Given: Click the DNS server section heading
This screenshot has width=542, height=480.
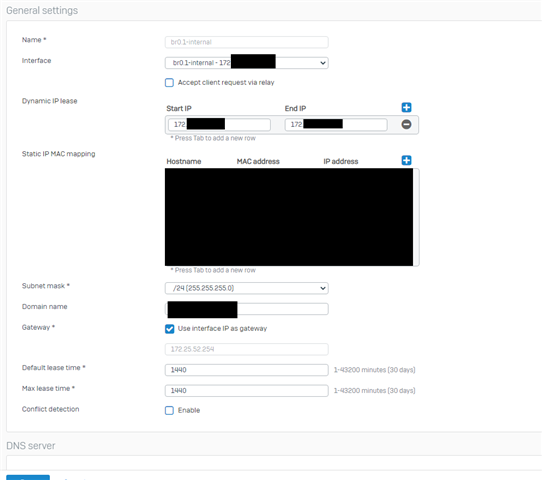Looking at the screenshot, I should pyautogui.click(x=31, y=446).
